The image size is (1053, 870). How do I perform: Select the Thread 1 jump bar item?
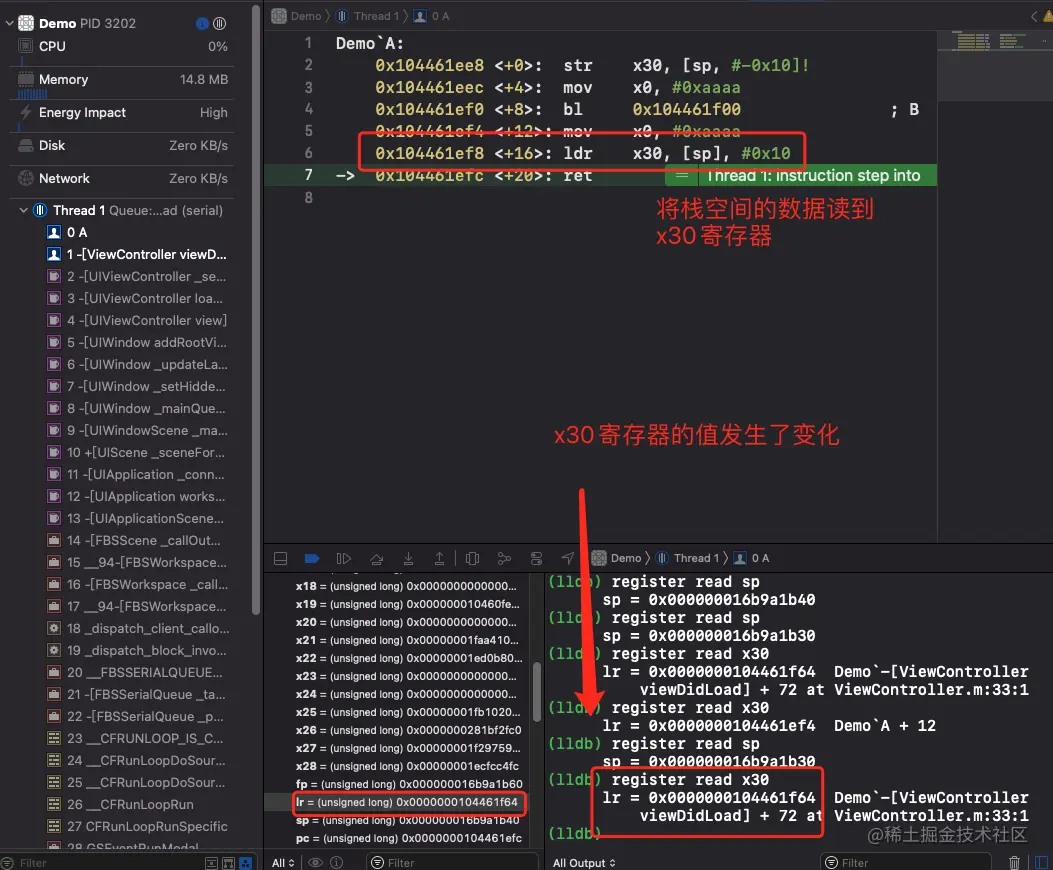click(370, 15)
